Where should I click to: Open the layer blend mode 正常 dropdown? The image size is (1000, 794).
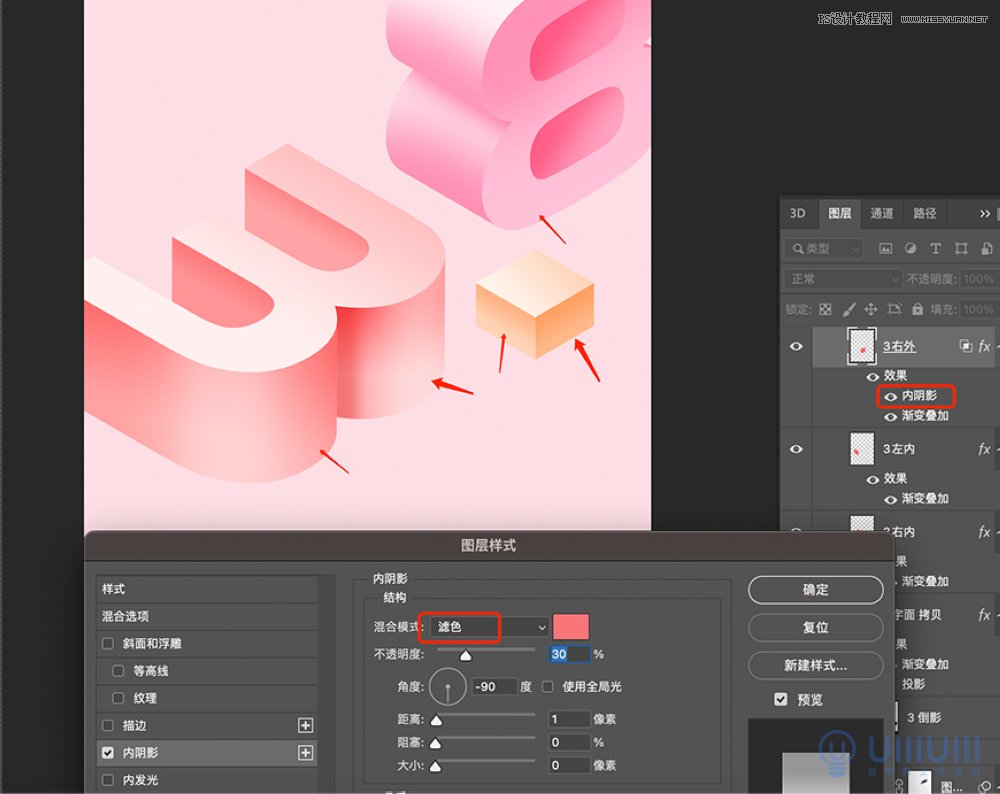[844, 279]
